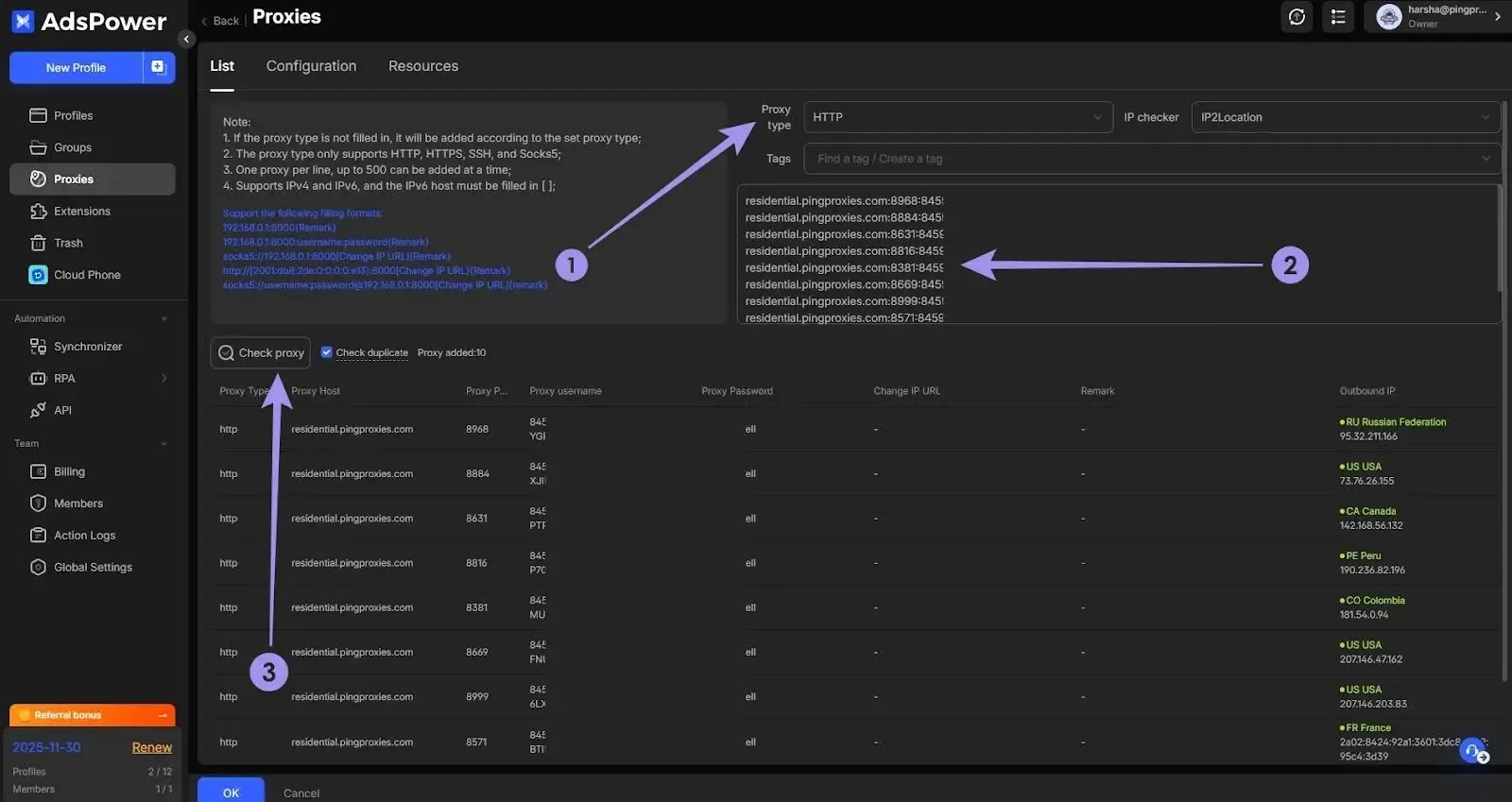1512x802 pixels.
Task: Click the Change IP URL column header
Action: coord(906,390)
